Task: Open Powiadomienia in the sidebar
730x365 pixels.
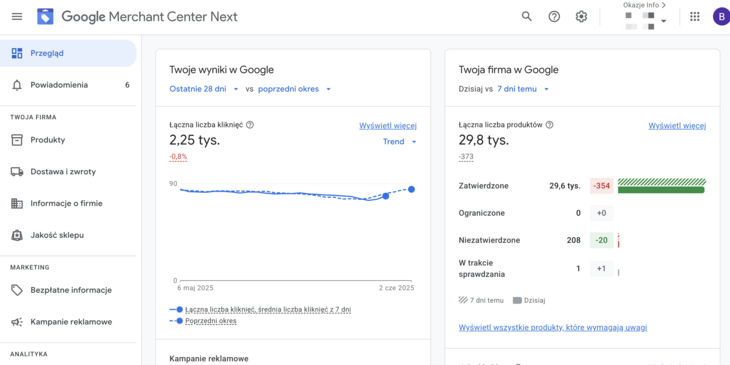Action: click(x=68, y=85)
